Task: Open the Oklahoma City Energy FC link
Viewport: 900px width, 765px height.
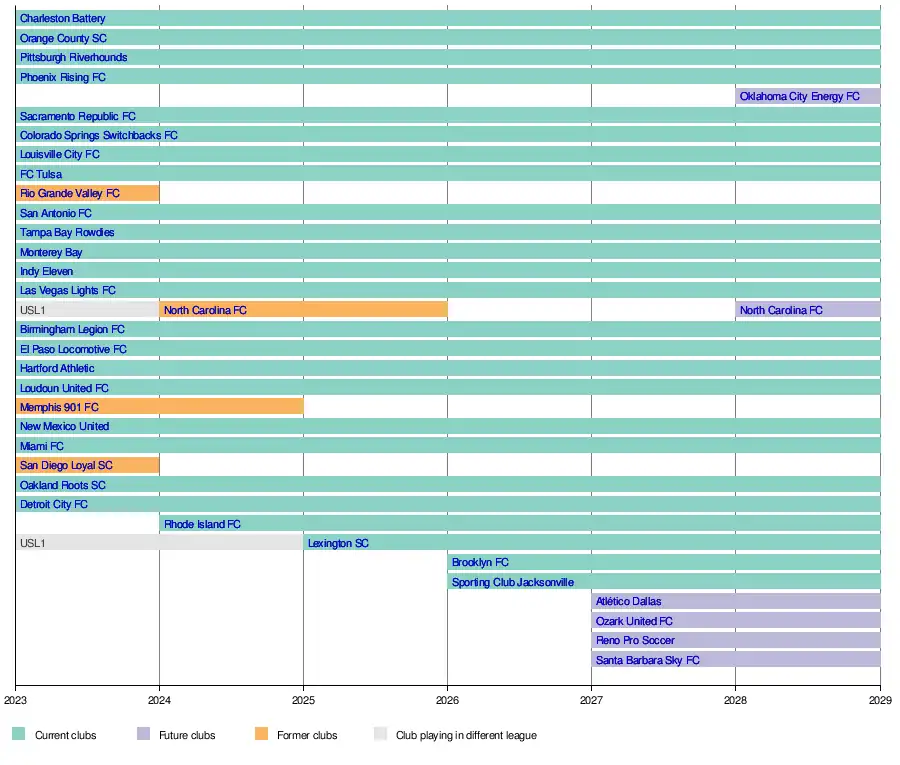Action: pos(800,96)
